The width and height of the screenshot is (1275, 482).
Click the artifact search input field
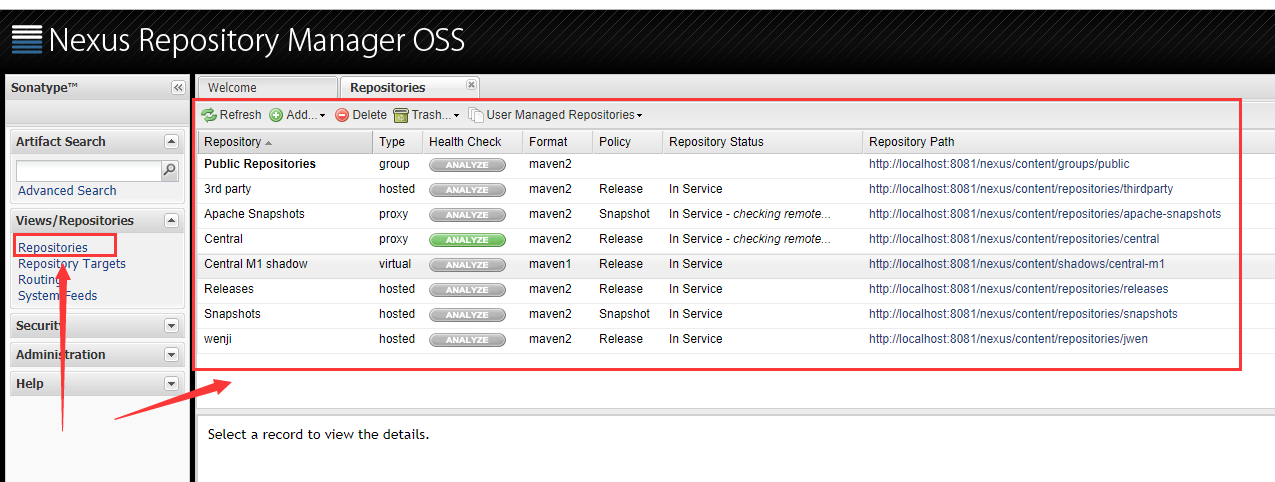tap(89, 171)
